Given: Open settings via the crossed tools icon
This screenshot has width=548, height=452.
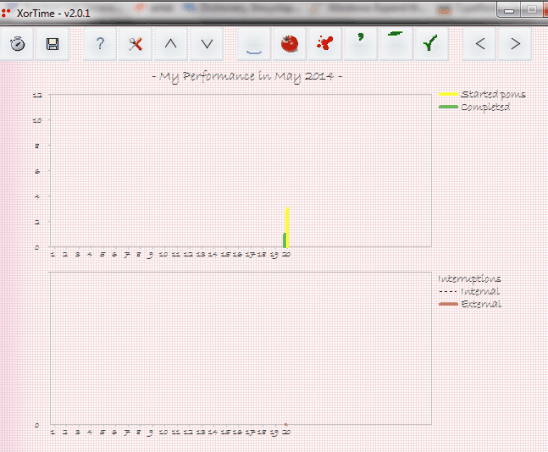Looking at the screenshot, I should [x=135, y=44].
